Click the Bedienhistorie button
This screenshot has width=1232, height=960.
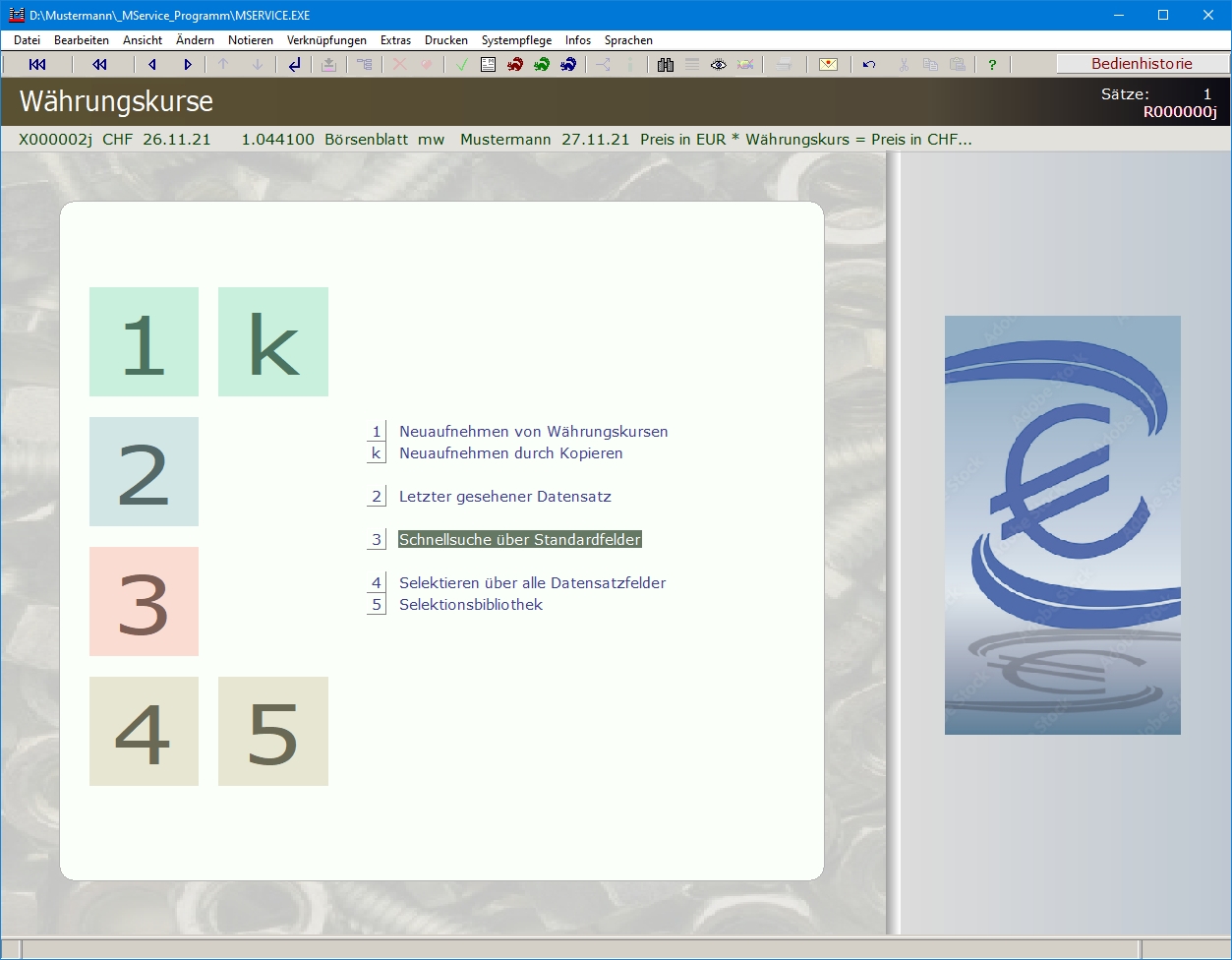[1143, 64]
